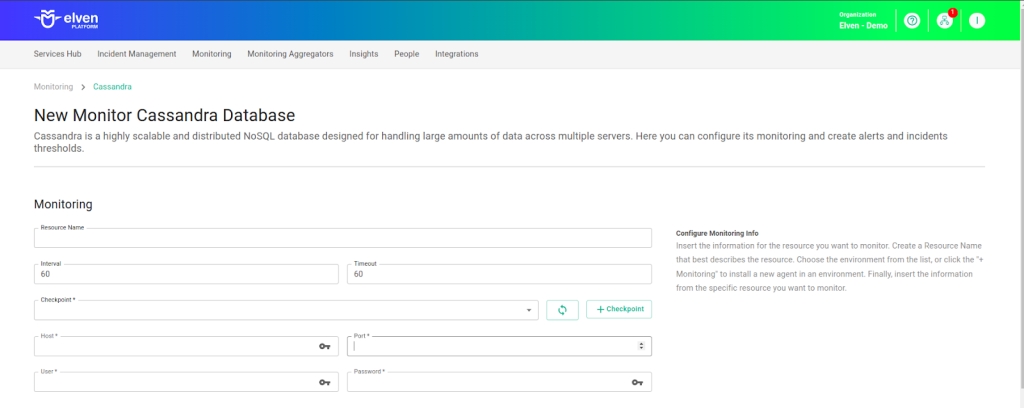Click the Port field stepper arrows
The height and width of the screenshot is (408, 1024).
(x=640, y=346)
